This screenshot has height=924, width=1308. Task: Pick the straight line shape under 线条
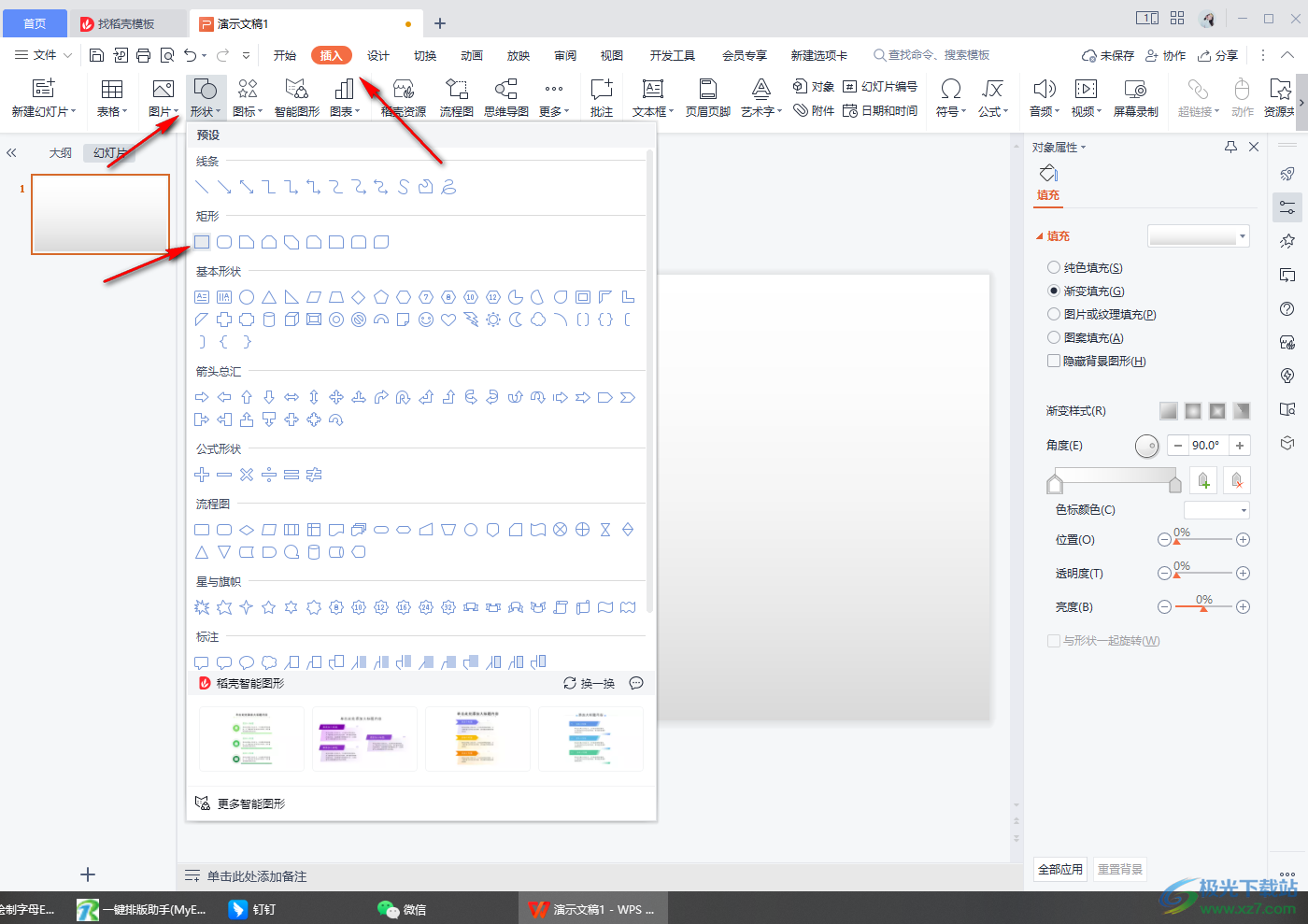click(x=202, y=187)
